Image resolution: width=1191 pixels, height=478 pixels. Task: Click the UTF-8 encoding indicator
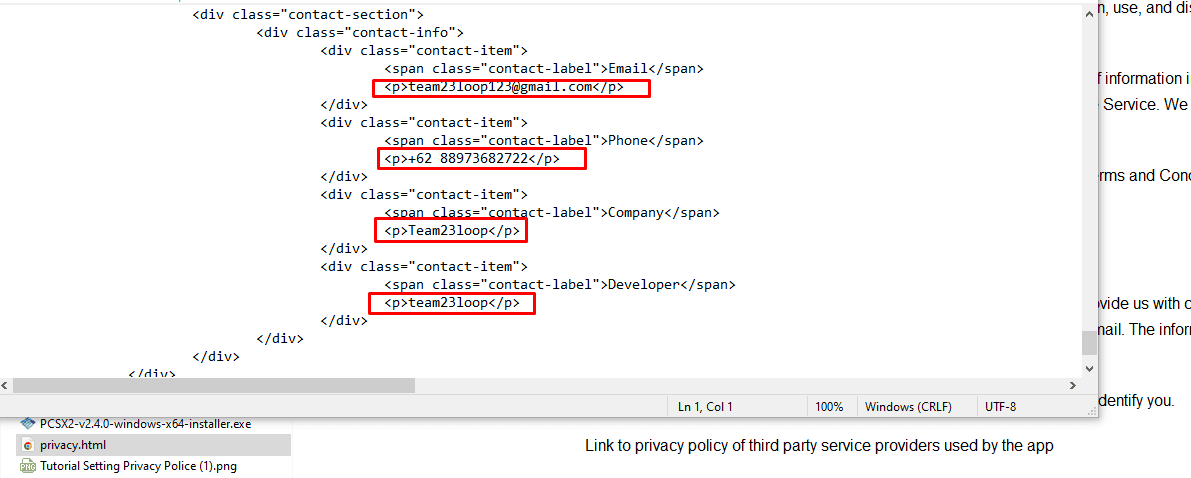coord(1000,407)
